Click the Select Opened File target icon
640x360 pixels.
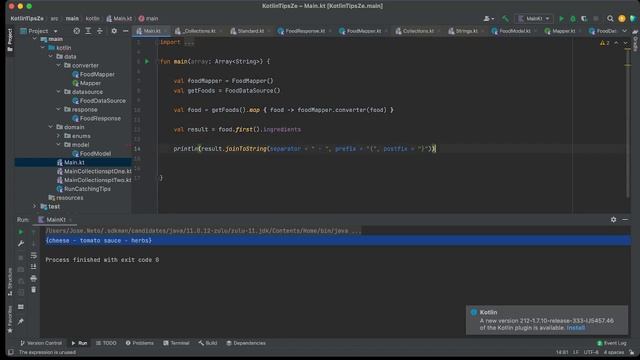point(76,31)
